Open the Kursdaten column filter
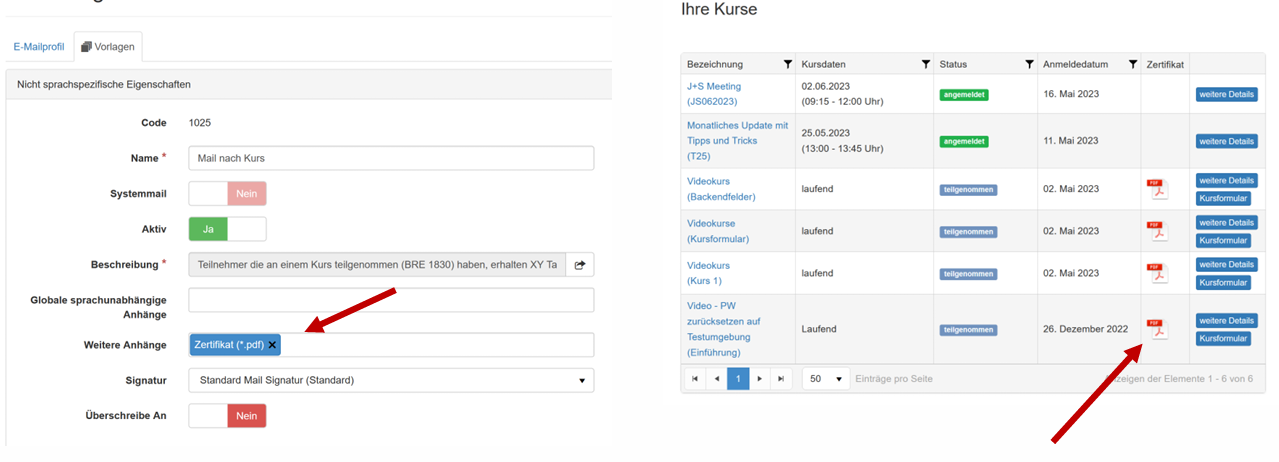Screen dimensions: 1279x462 point(925,64)
